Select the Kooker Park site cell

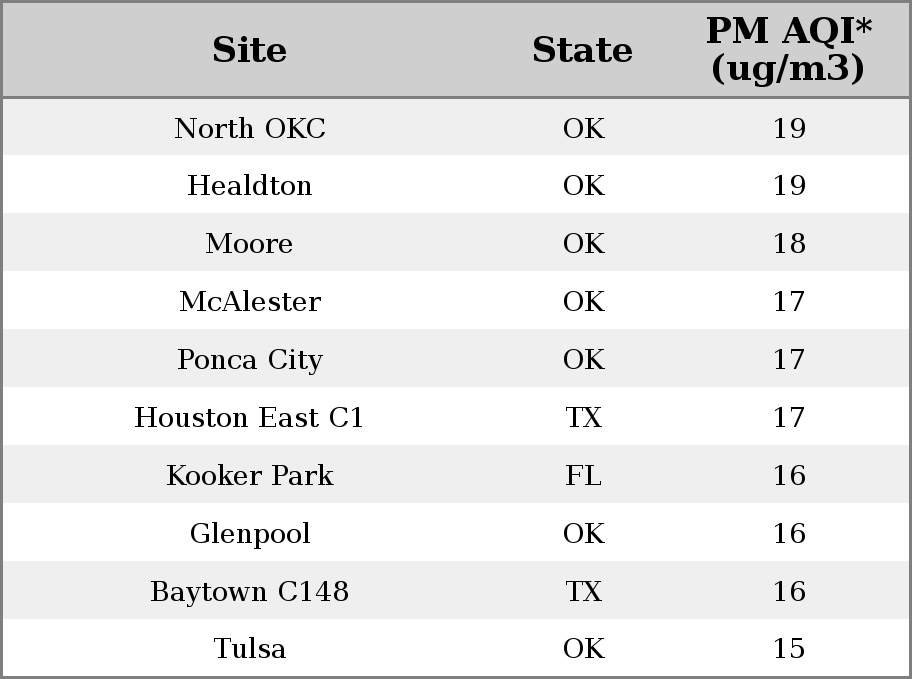click(x=250, y=475)
